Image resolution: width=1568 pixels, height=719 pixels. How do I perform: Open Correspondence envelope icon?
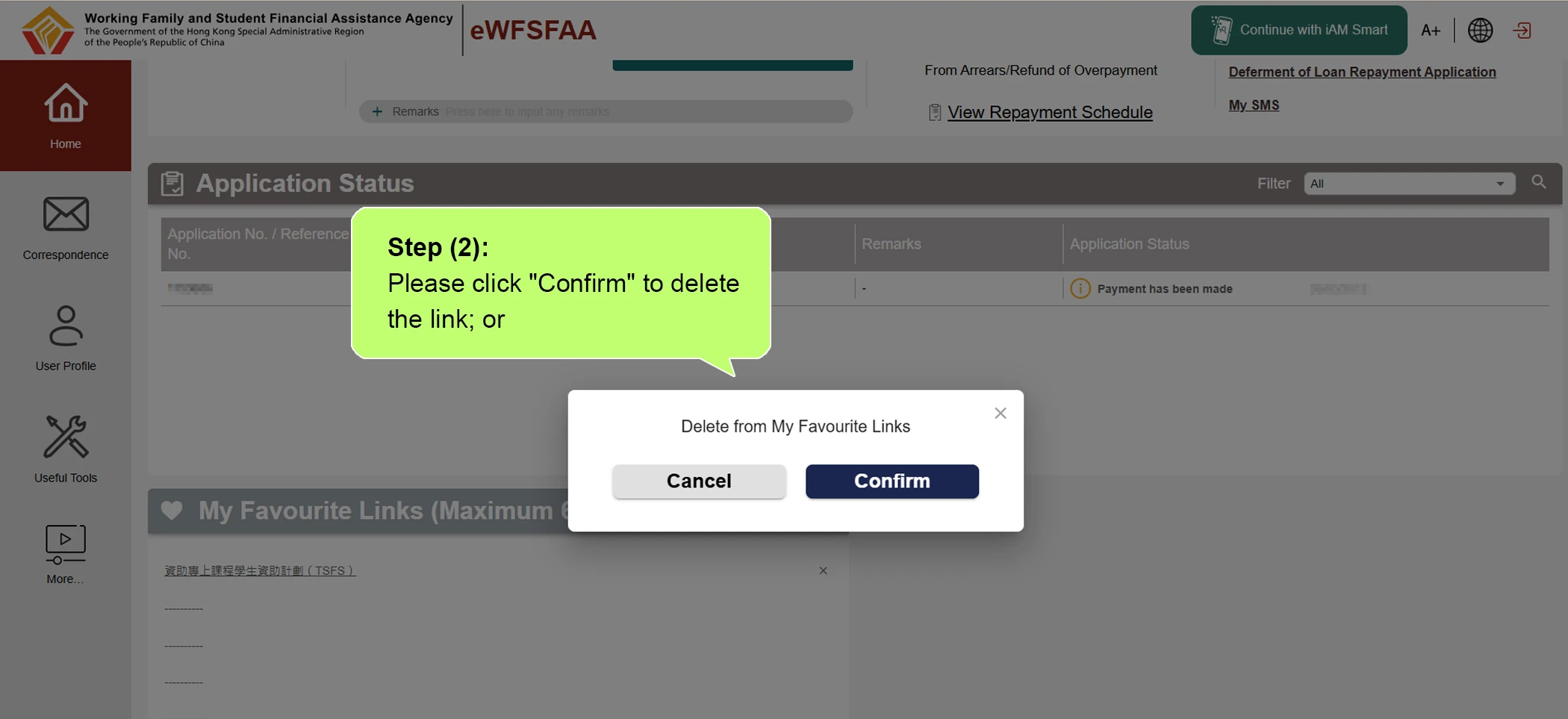coord(66,215)
